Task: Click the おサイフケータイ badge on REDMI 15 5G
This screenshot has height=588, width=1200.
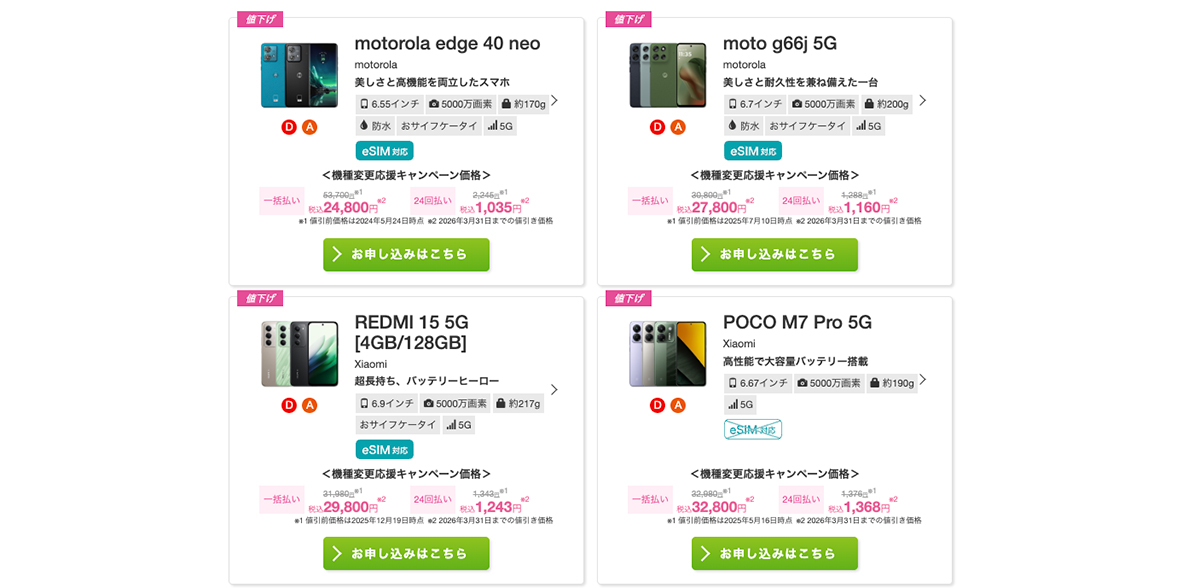Action: [397, 425]
